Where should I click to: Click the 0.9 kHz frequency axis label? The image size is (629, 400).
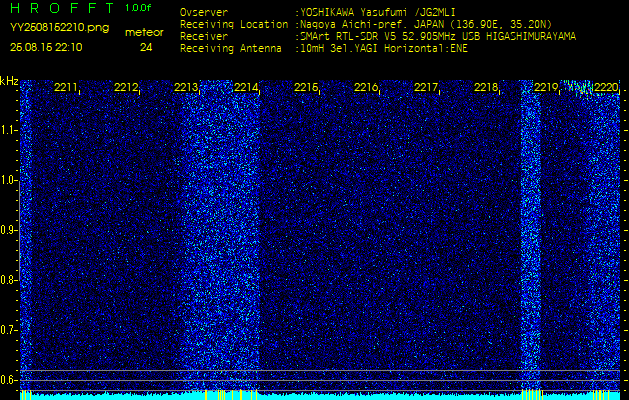tap(8, 230)
